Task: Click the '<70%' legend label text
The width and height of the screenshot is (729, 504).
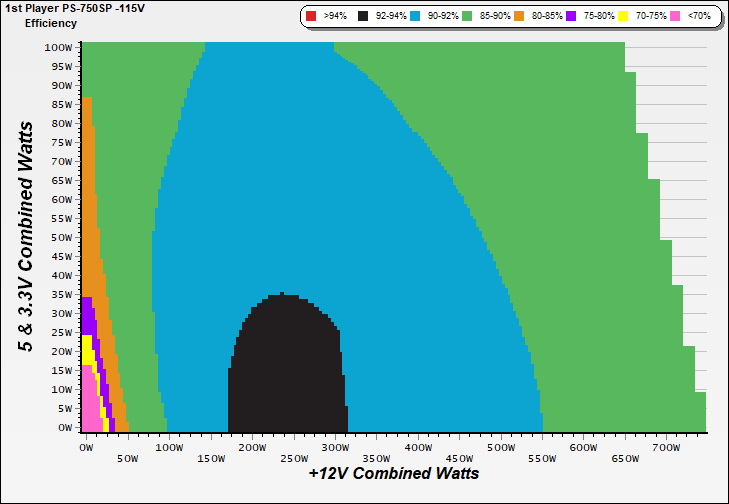Action: (x=697, y=17)
